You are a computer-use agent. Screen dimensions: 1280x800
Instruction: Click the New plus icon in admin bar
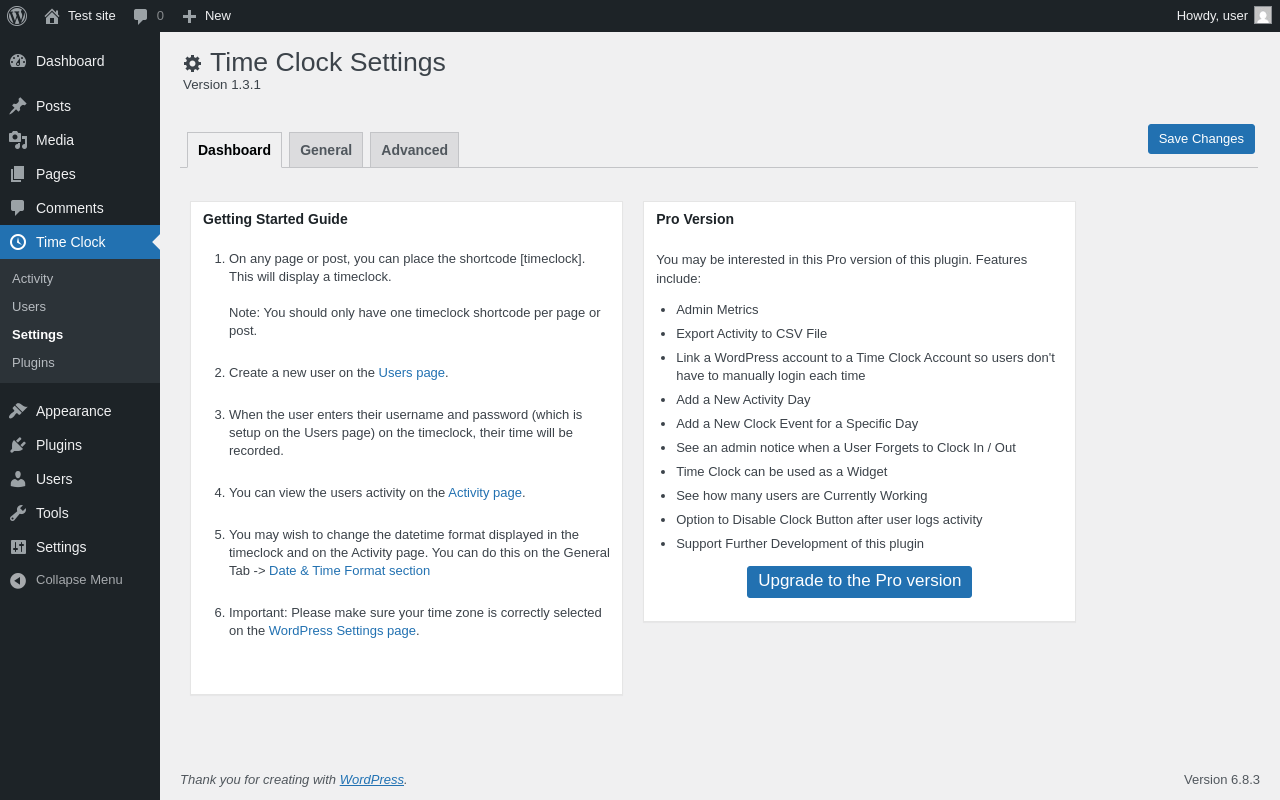tap(189, 16)
